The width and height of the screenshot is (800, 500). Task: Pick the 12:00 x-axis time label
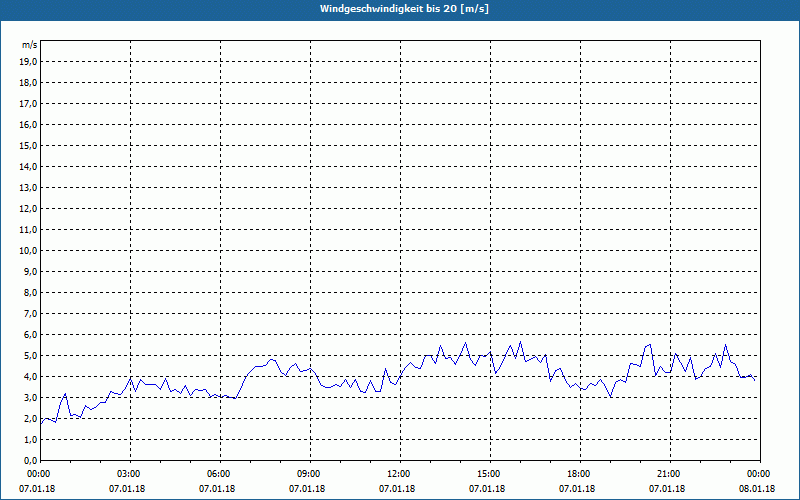click(400, 474)
